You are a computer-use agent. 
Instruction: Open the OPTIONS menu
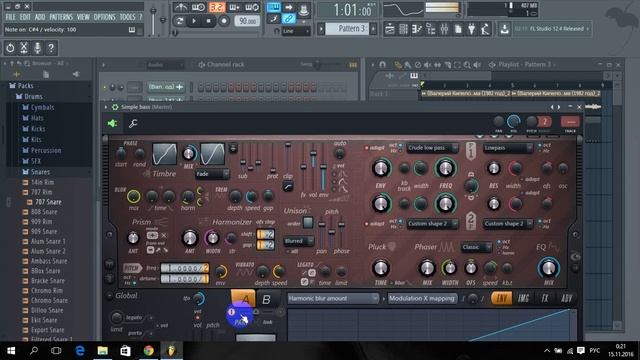(x=104, y=17)
